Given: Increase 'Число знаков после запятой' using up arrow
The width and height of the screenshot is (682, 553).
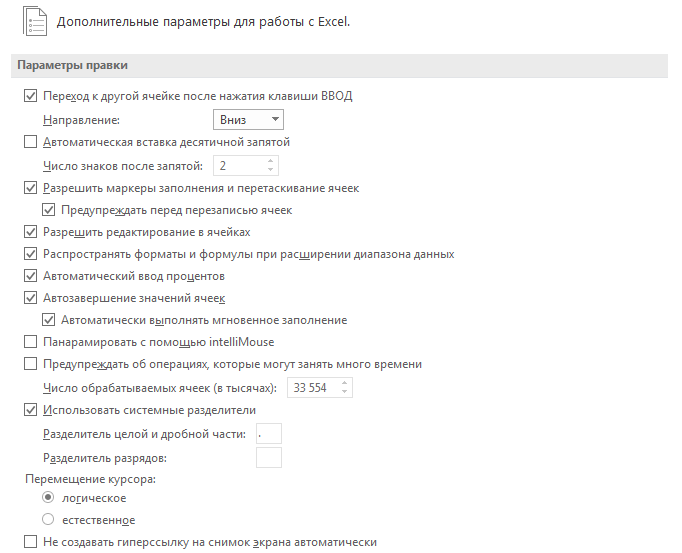Looking at the screenshot, I should click(x=271, y=160).
